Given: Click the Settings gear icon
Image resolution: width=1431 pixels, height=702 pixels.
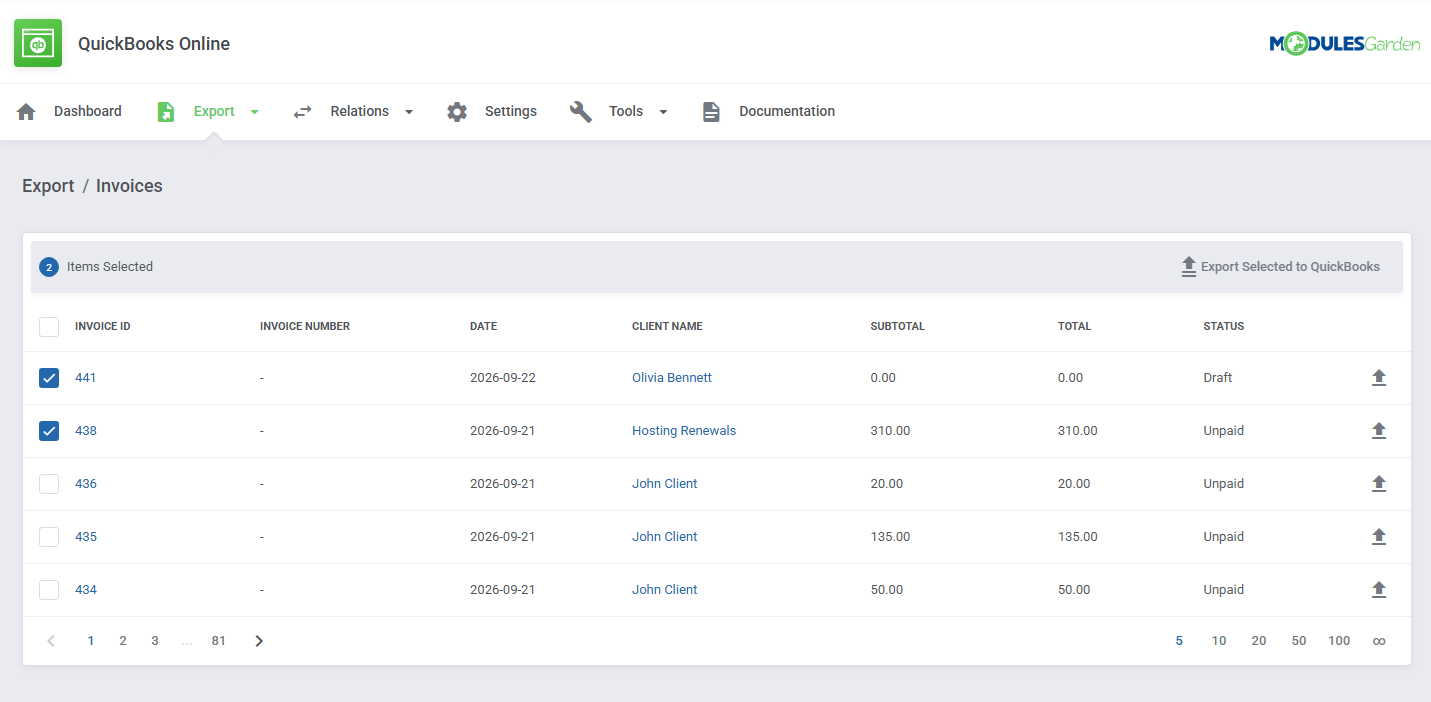Looking at the screenshot, I should click(x=457, y=111).
